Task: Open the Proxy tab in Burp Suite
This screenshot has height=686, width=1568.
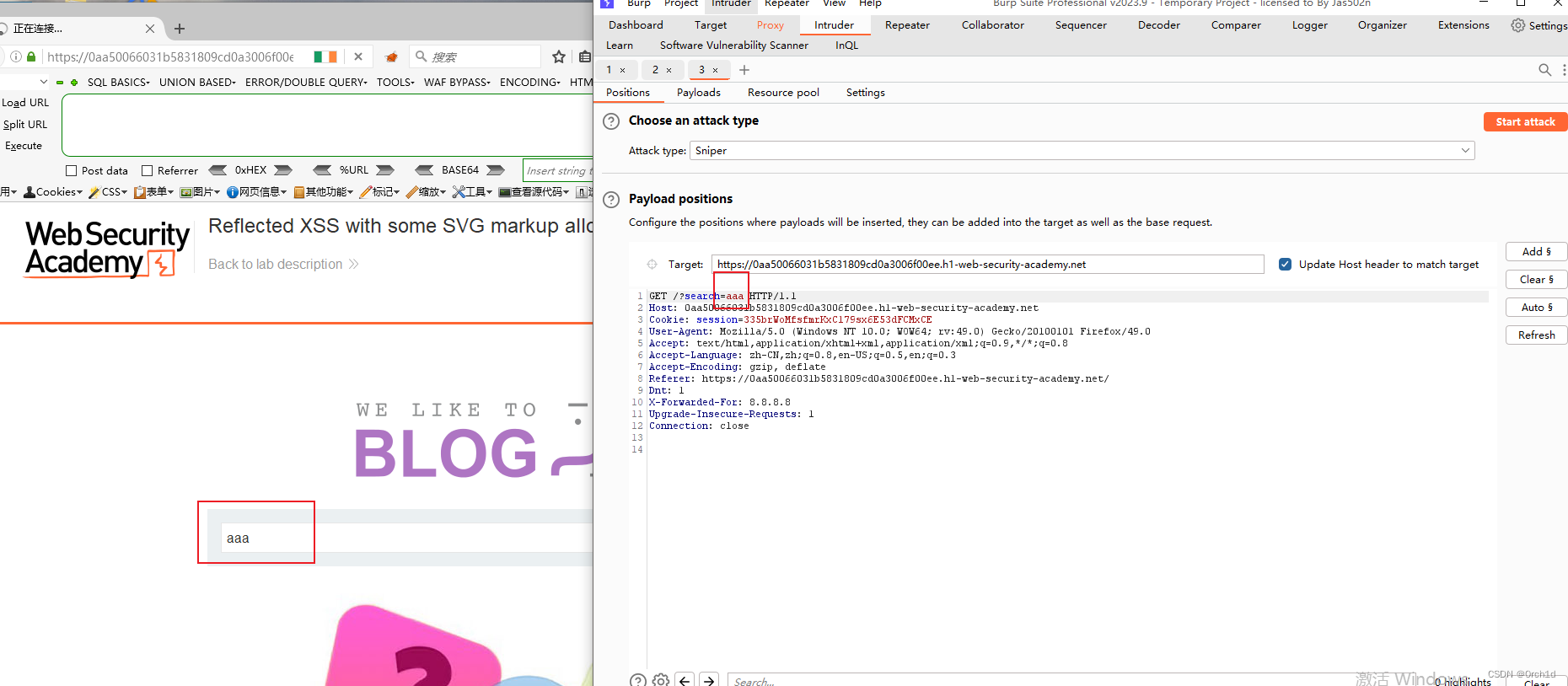Action: (770, 25)
